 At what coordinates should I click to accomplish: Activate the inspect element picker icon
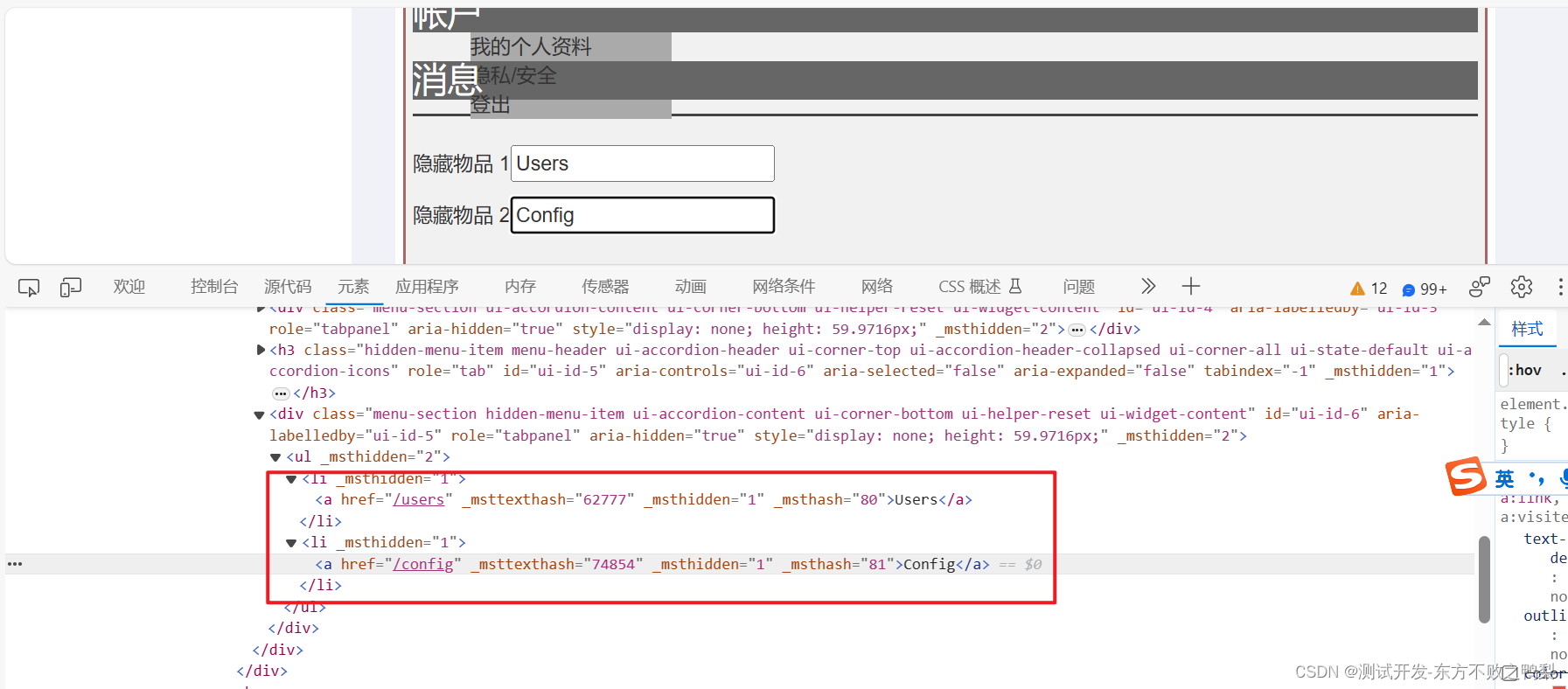coord(29,287)
